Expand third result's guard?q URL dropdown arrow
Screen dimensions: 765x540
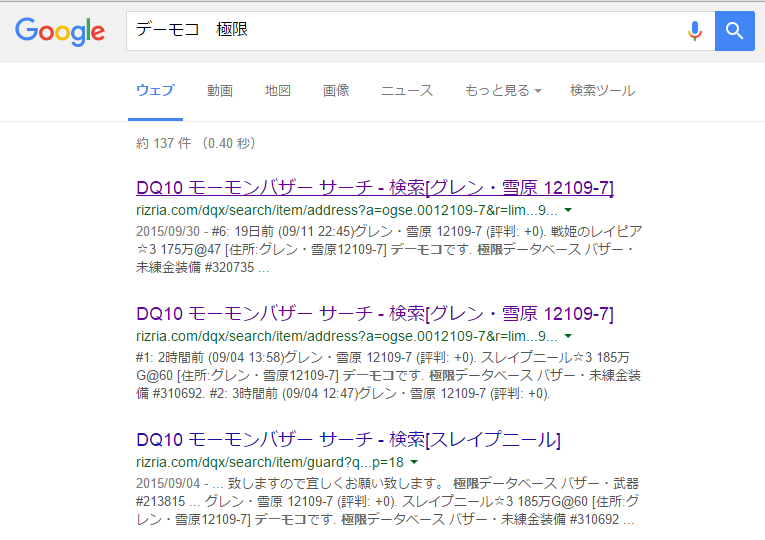pyautogui.click(x=414, y=462)
